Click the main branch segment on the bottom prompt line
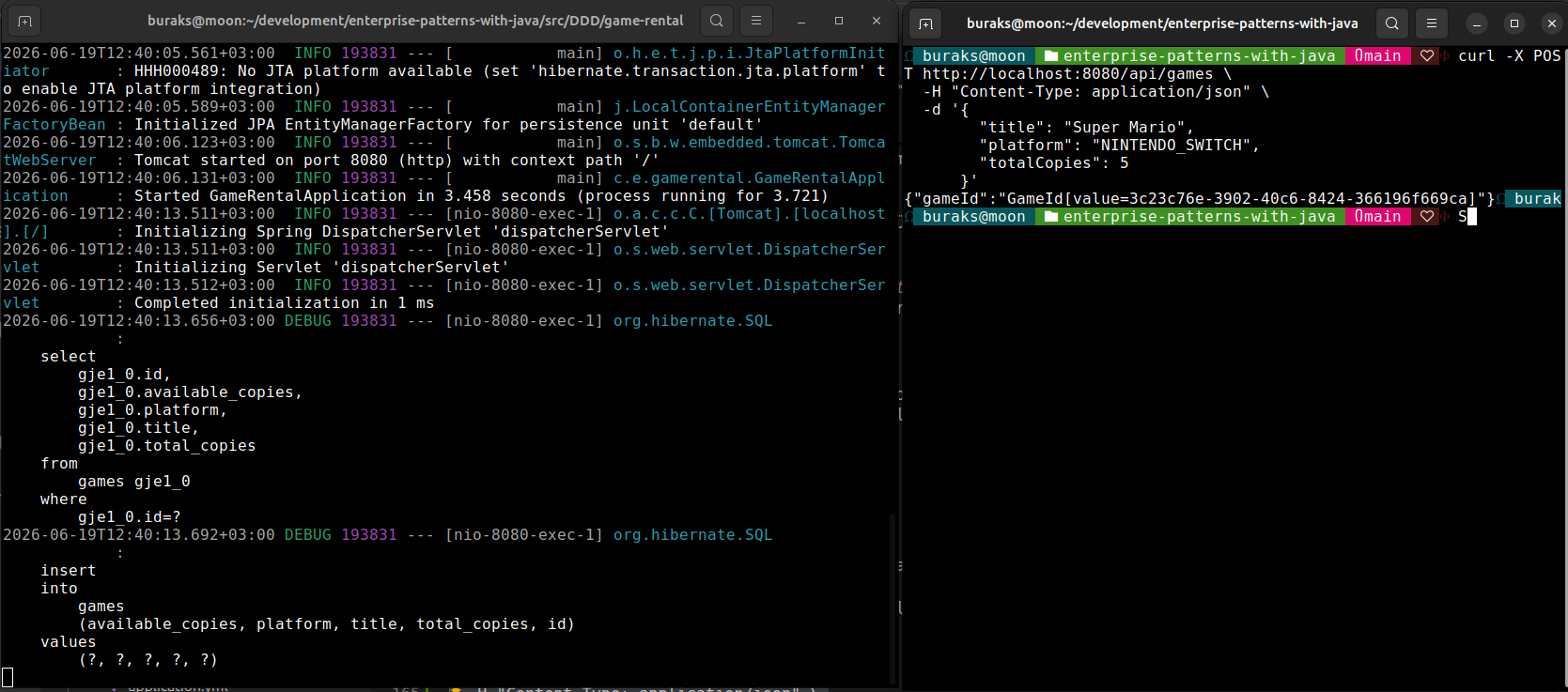 click(1378, 217)
